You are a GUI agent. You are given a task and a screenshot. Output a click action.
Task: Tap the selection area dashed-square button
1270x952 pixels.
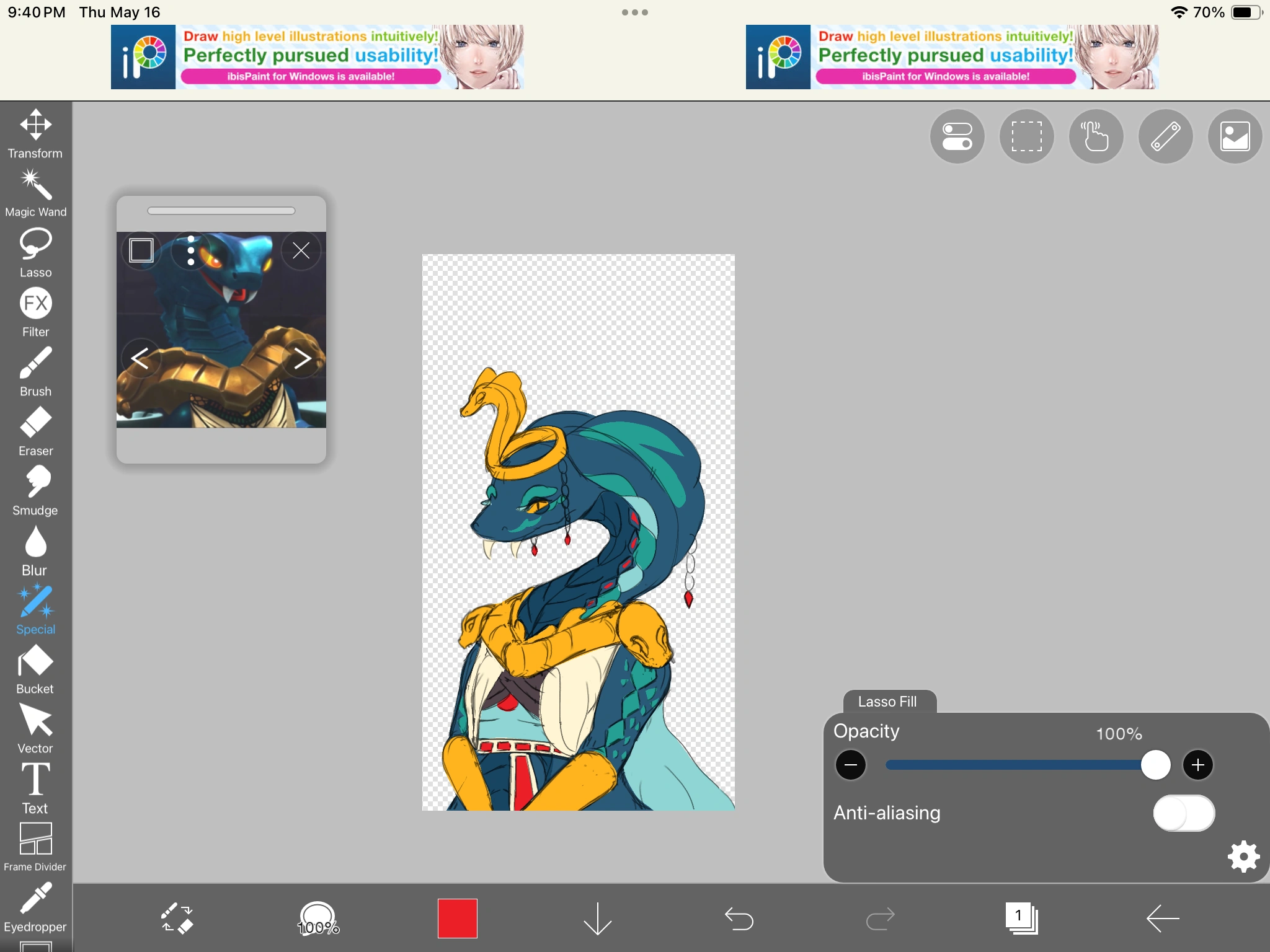click(1026, 136)
